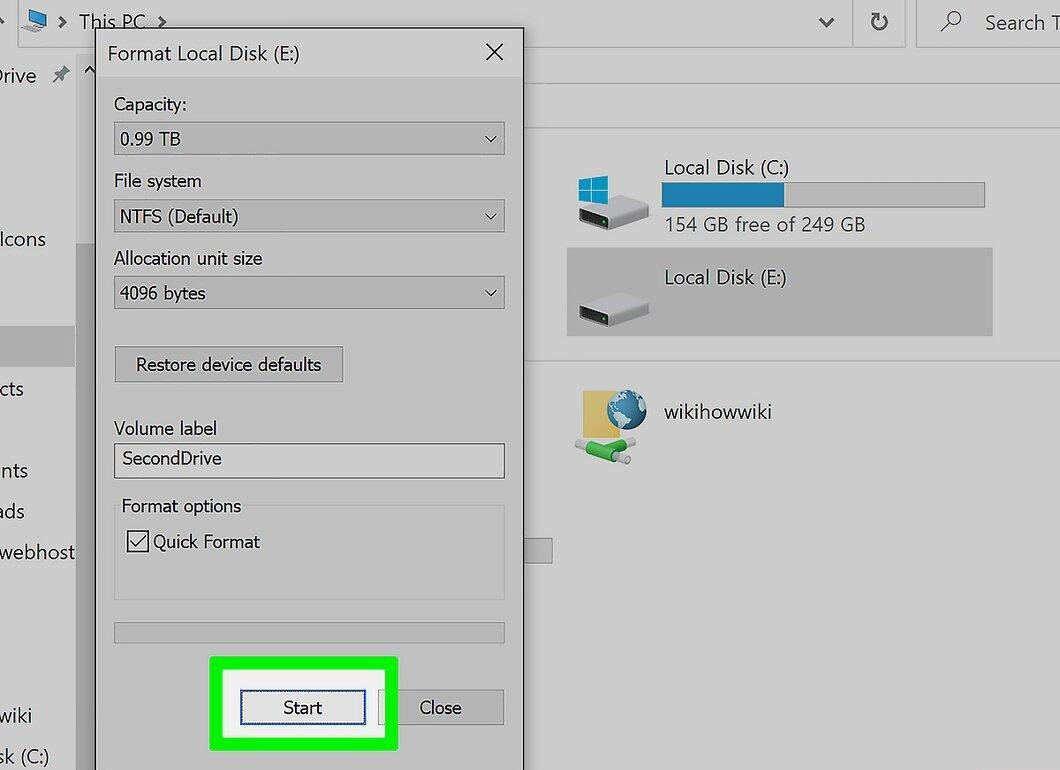Select the 'webhost' item in Explorer sidebar
Image resolution: width=1060 pixels, height=770 pixels.
point(37,552)
